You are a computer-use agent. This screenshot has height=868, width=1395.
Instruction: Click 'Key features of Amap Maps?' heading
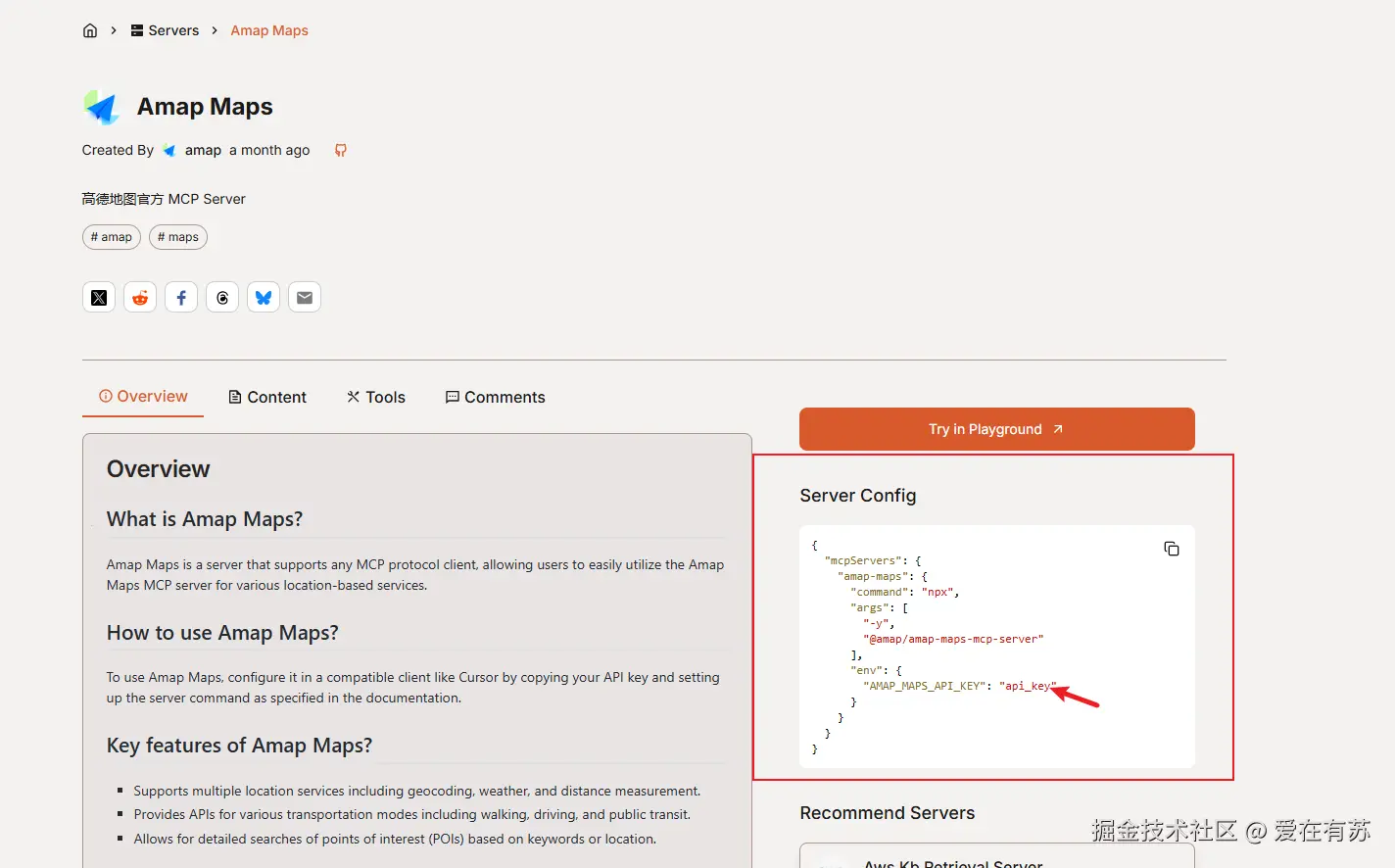239,746
